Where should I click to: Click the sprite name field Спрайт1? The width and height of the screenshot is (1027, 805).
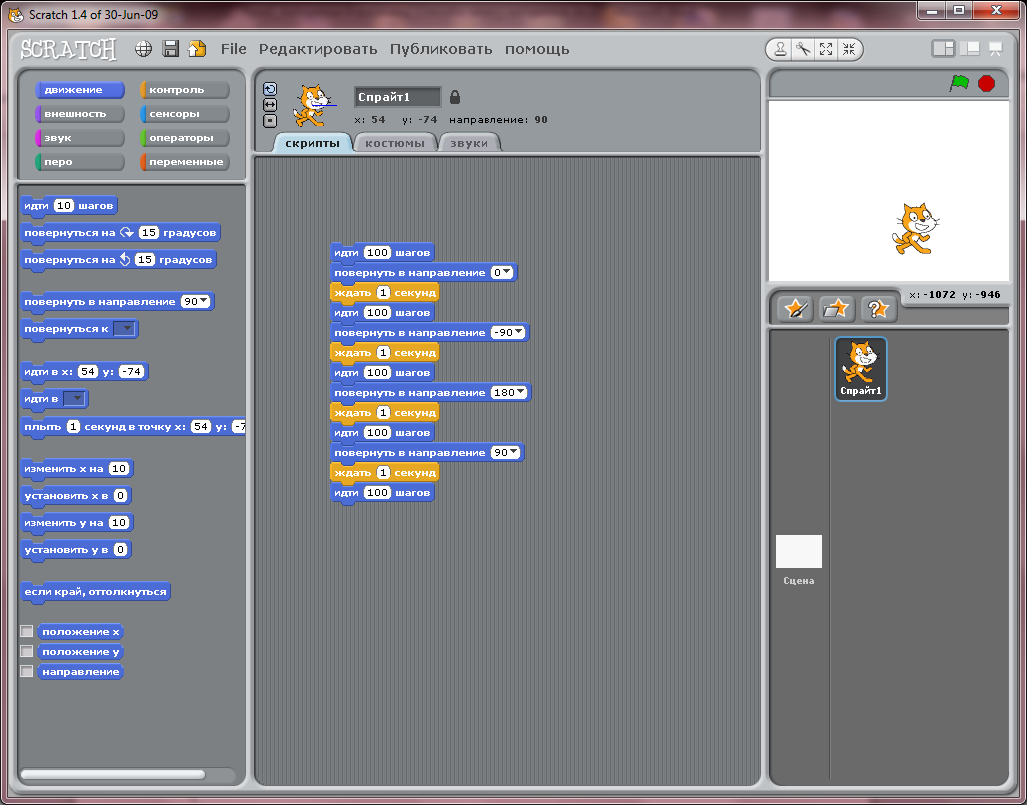(x=397, y=97)
